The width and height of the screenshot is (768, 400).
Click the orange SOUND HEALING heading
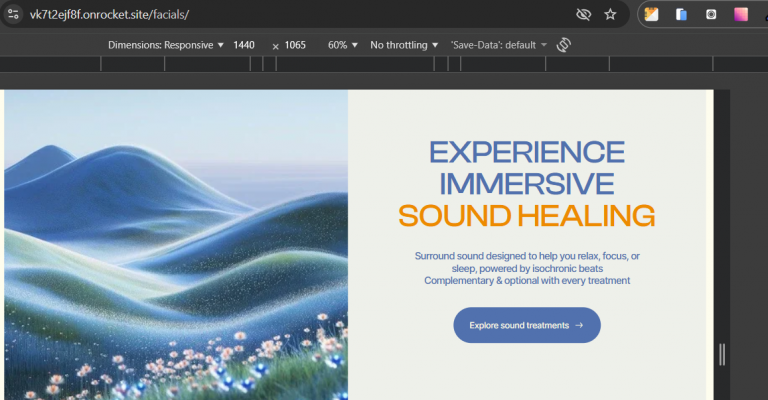527,216
